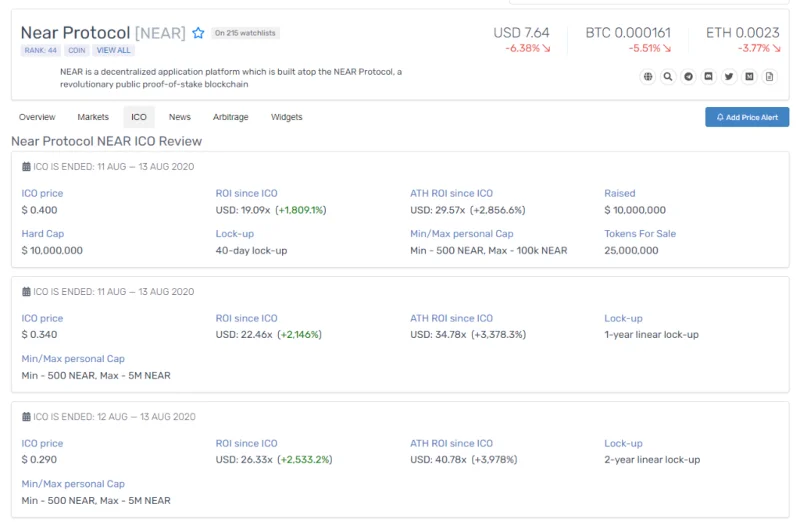Click the Raised label
The image size is (800, 522).
pos(620,193)
